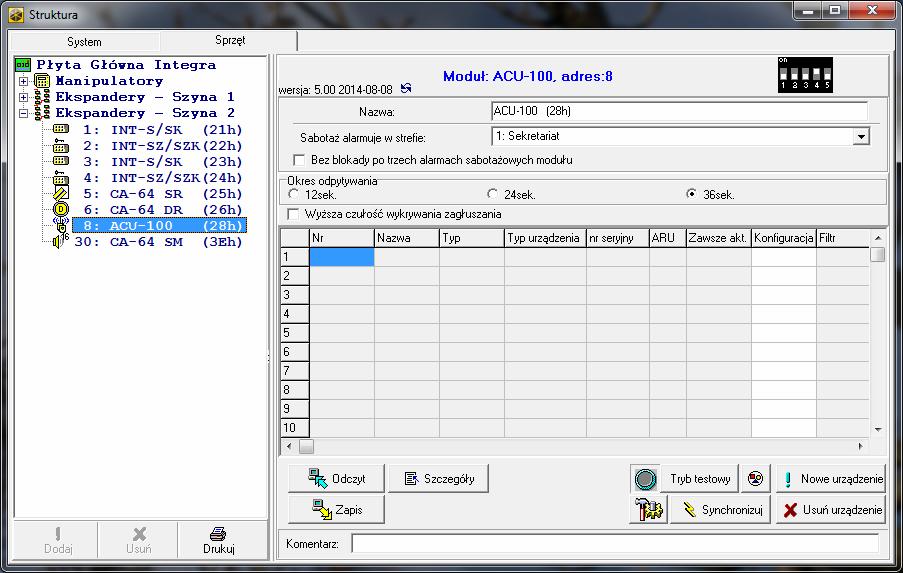Click table scroll up arrow
The image size is (903, 573).
click(x=878, y=238)
